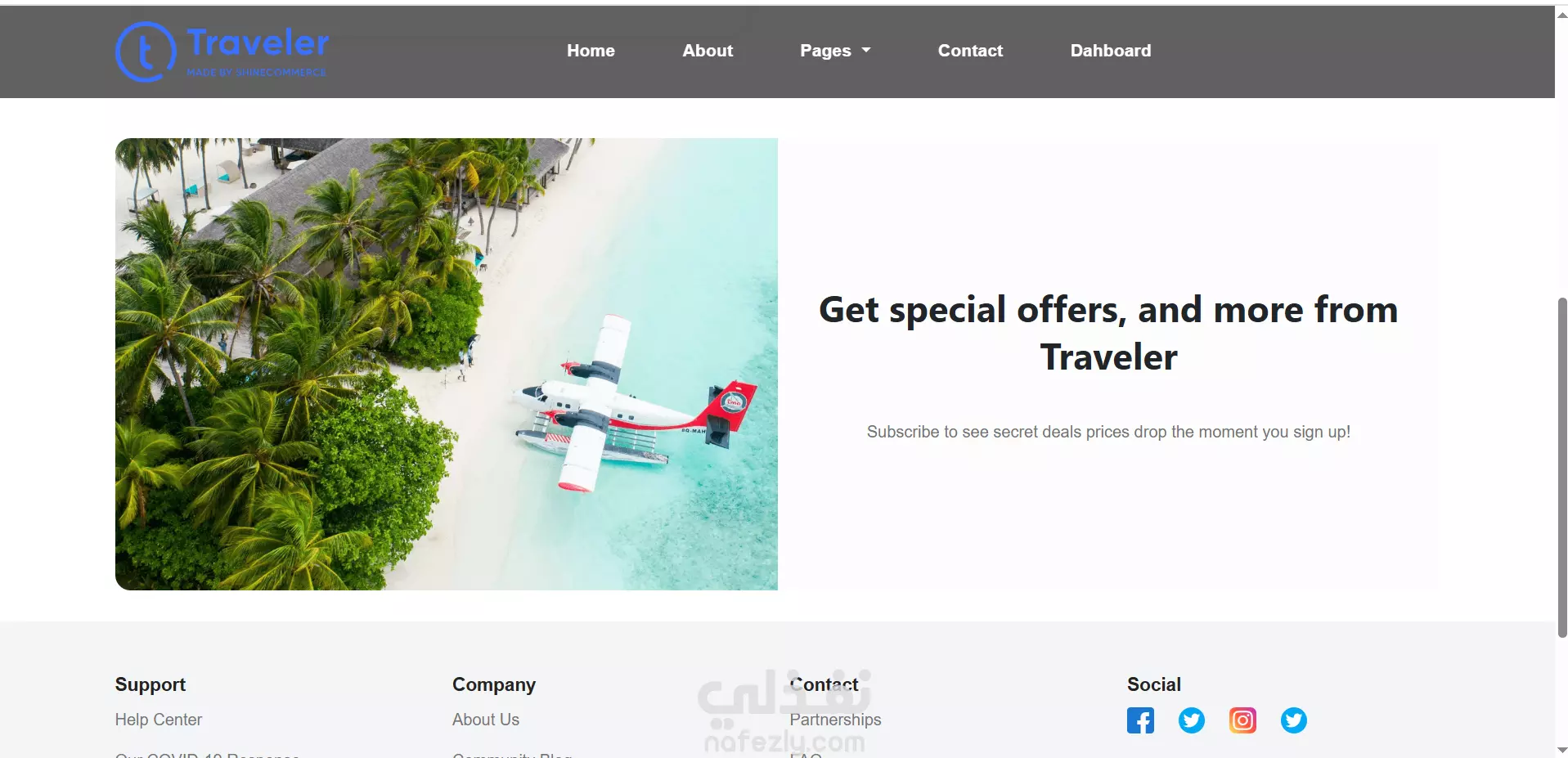
Task: Click the About Us footer link
Action: 486,720
